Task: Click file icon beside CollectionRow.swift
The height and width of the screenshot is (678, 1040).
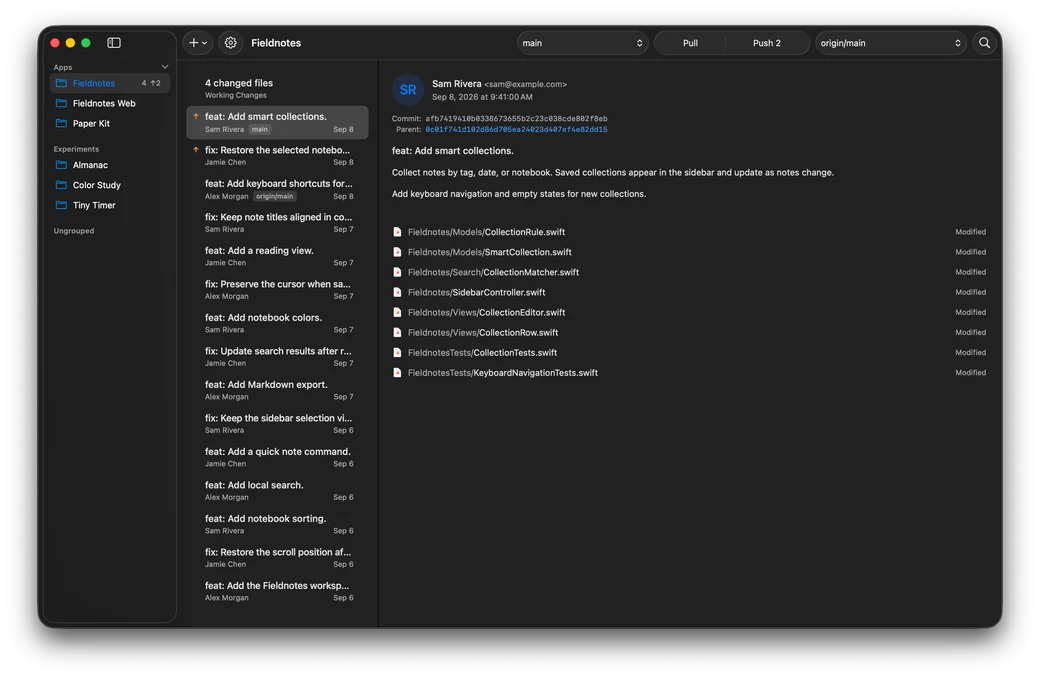Action: 397,332
